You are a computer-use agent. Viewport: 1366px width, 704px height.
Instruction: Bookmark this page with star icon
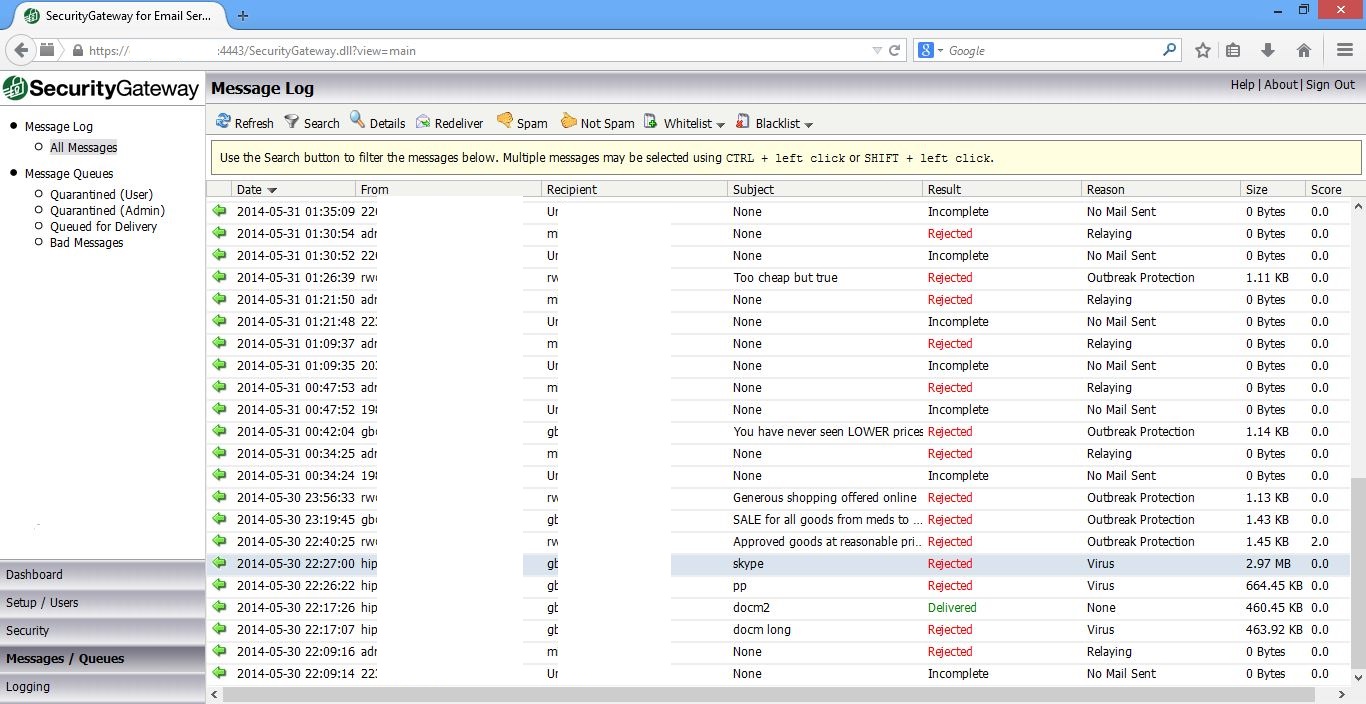[x=1203, y=50]
